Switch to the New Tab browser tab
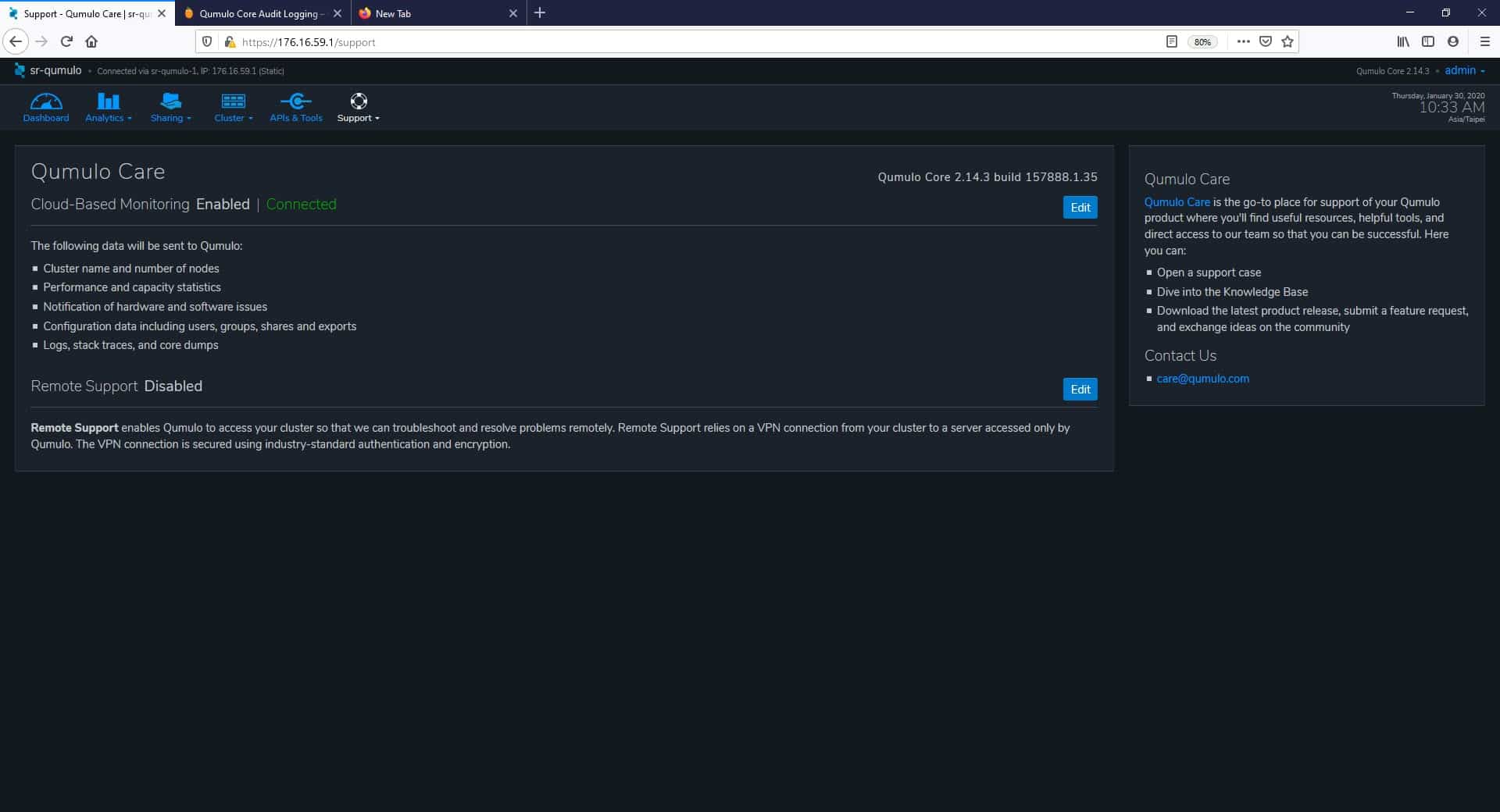1500x812 pixels. (437, 13)
